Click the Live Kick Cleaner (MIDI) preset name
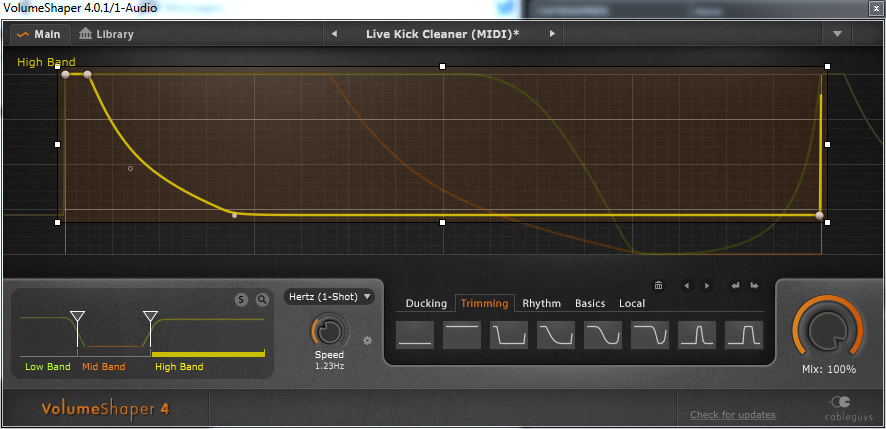This screenshot has height=429, width=886. [442, 34]
